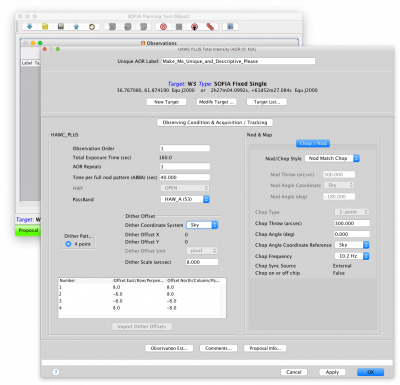400x385 pixels.
Task: Open the Passband HAW_A dropdown
Action: pyautogui.click(x=185, y=199)
